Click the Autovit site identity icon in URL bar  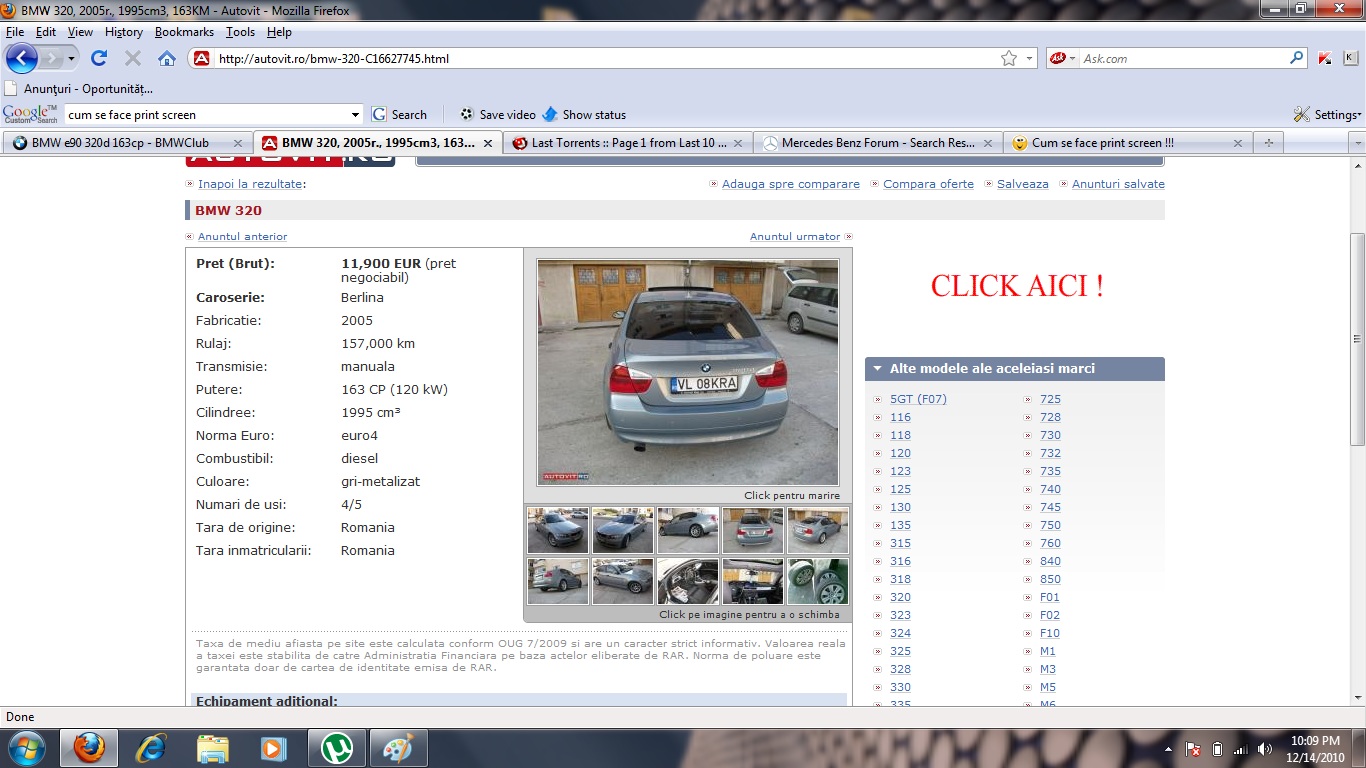pyautogui.click(x=201, y=58)
